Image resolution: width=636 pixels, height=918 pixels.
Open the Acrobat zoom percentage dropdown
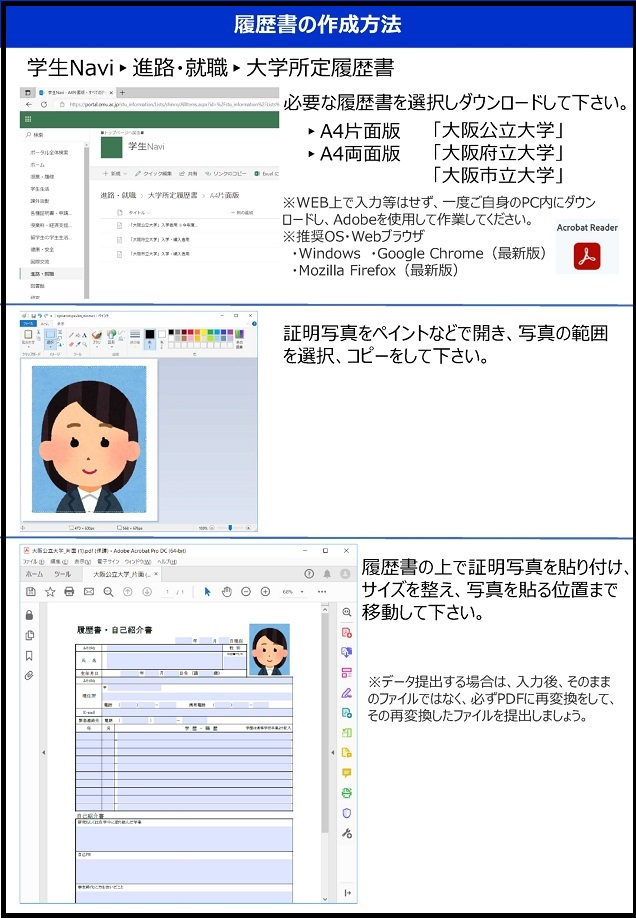[x=290, y=592]
